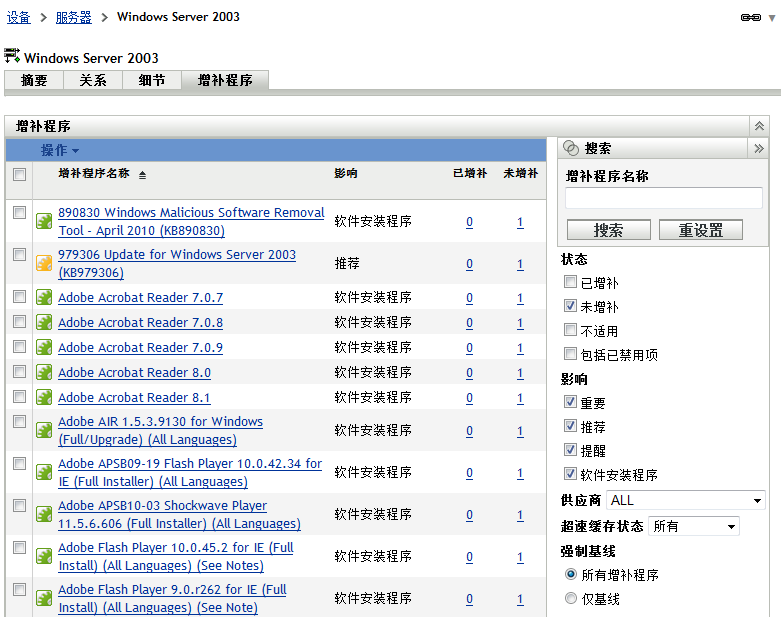Click the 影响 column header

[346, 173]
